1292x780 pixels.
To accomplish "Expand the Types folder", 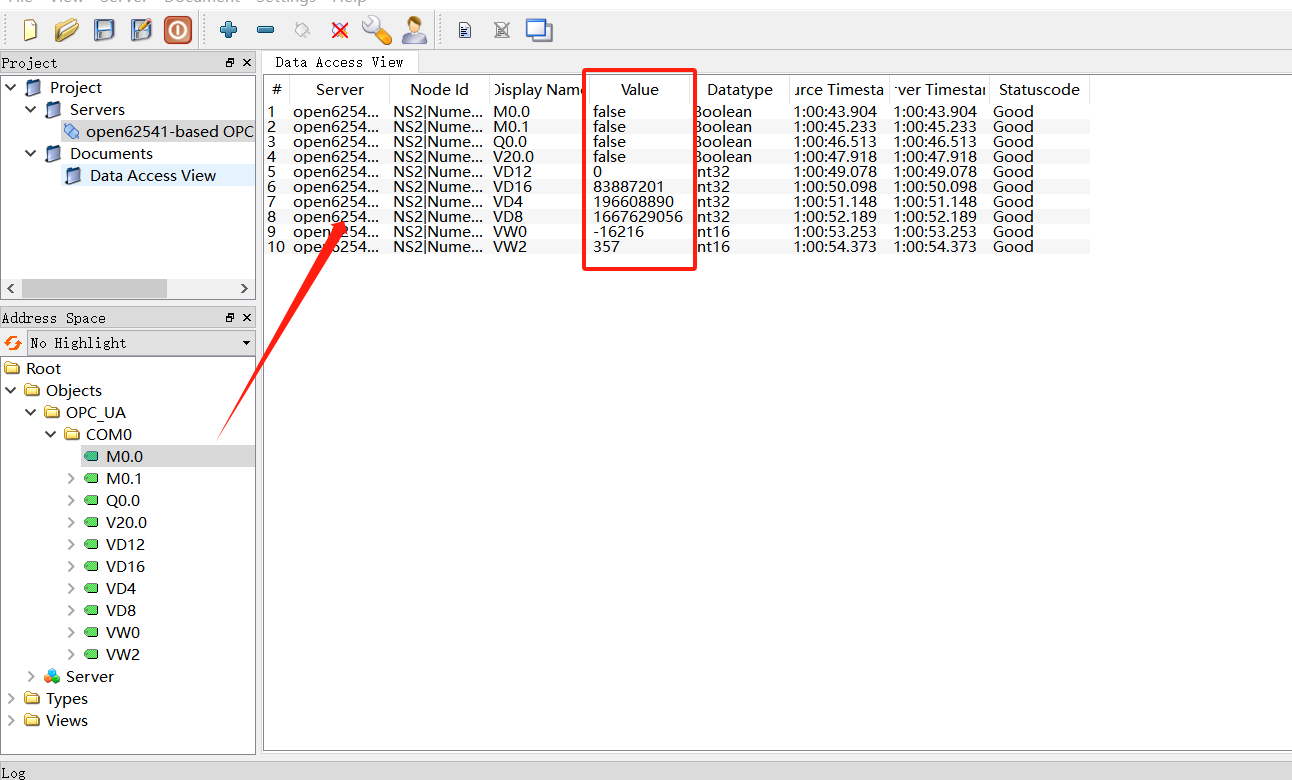I will pos(10,699).
